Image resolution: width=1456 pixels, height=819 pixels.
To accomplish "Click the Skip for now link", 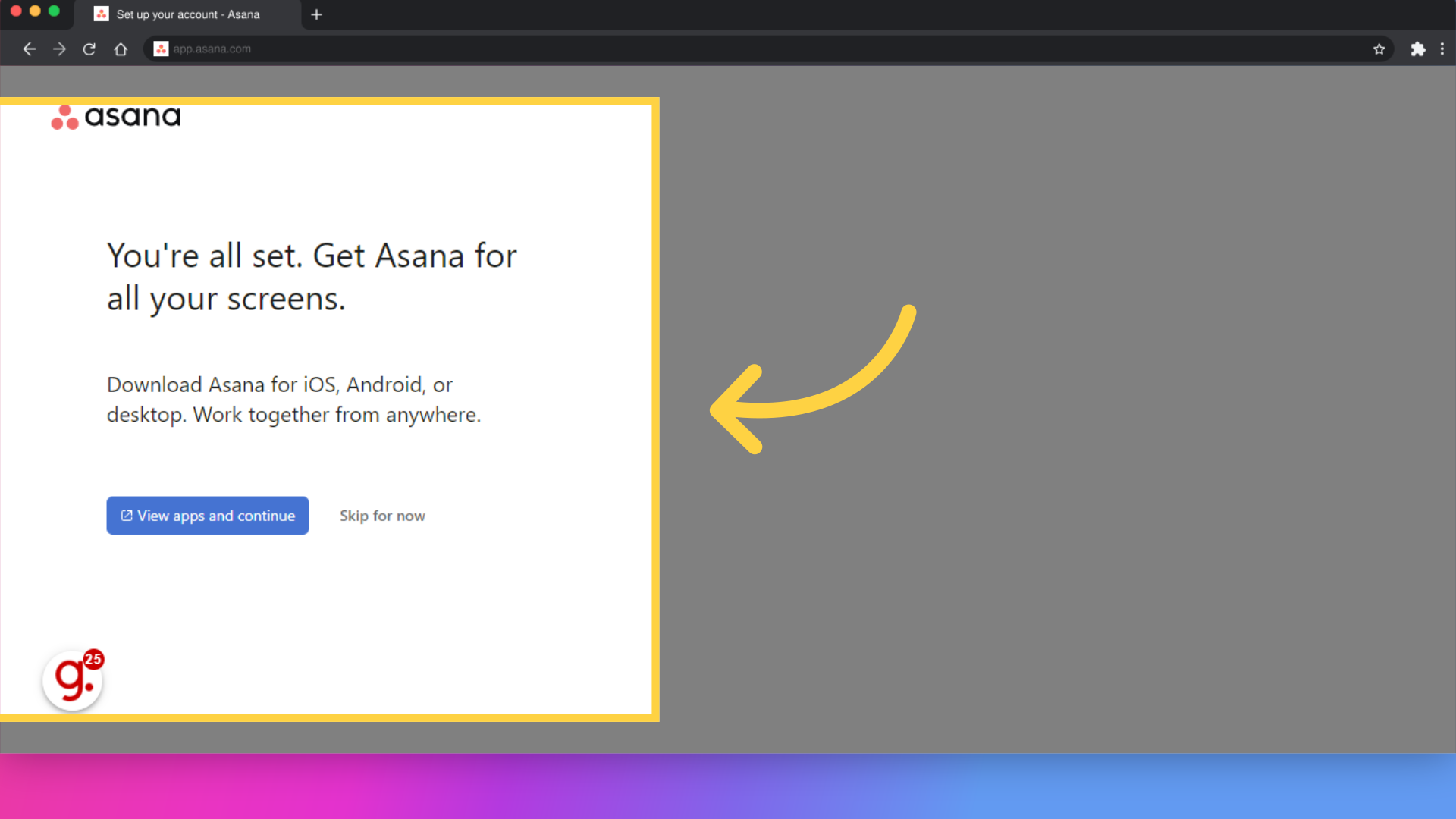I will 382,515.
